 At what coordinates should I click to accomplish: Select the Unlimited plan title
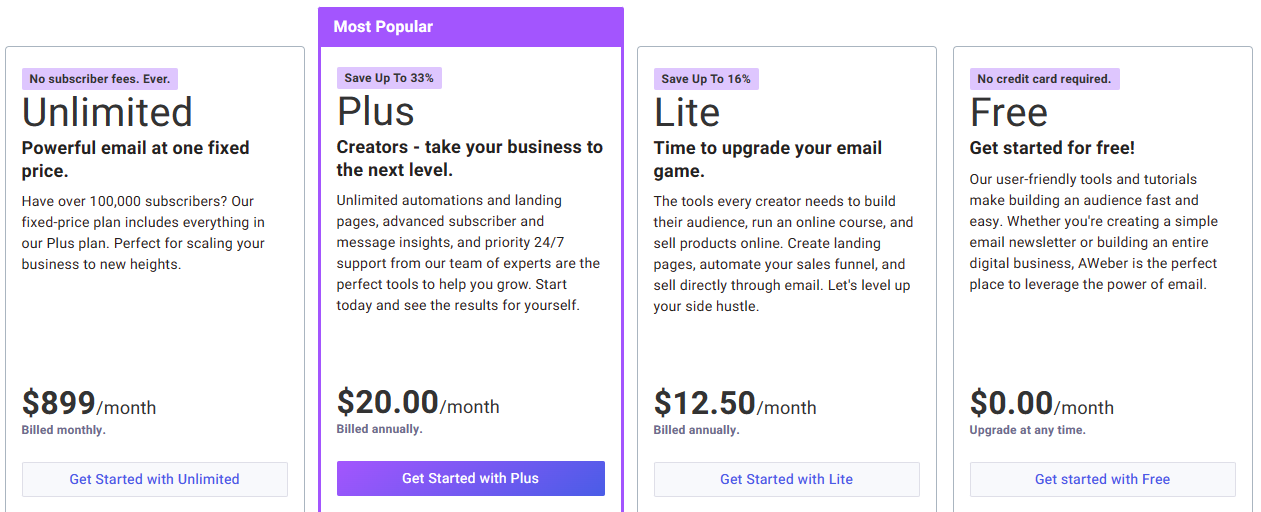pyautogui.click(x=107, y=112)
